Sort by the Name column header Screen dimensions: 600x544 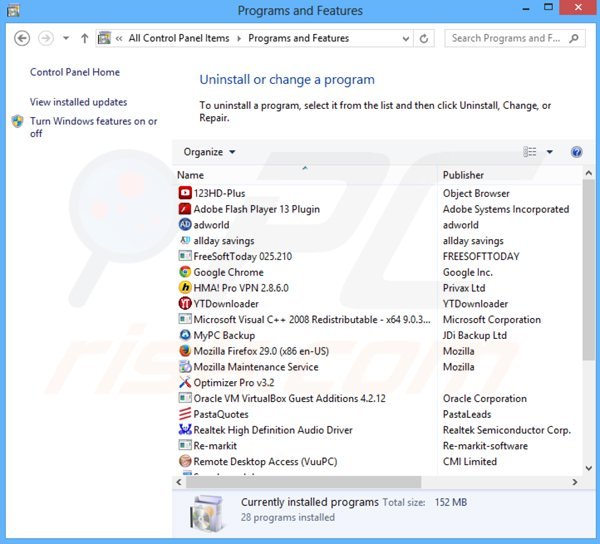tap(190, 175)
